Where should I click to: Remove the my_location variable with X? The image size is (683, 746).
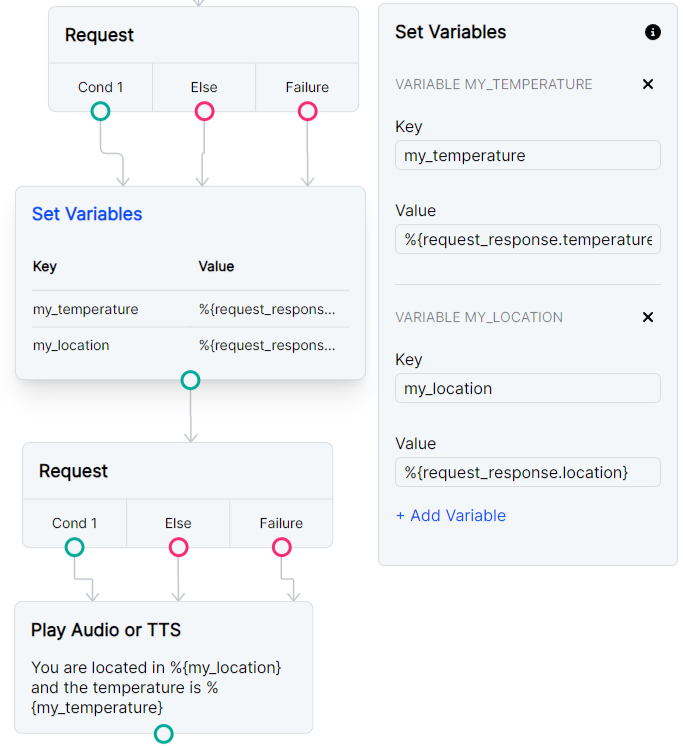tap(647, 317)
